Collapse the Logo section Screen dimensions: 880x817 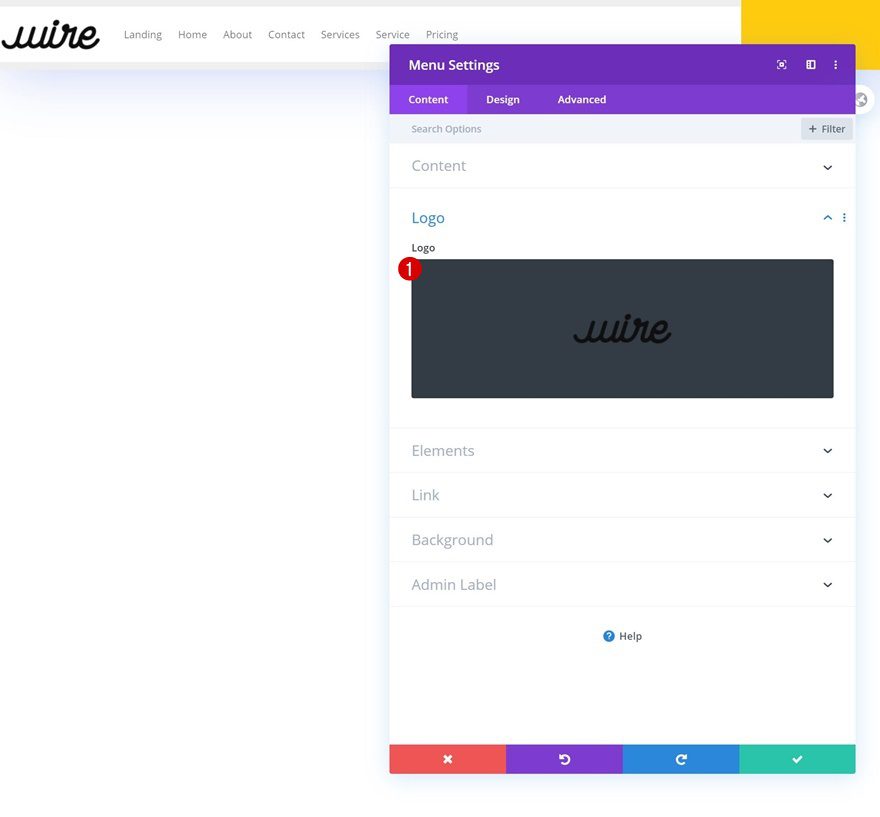(827, 217)
